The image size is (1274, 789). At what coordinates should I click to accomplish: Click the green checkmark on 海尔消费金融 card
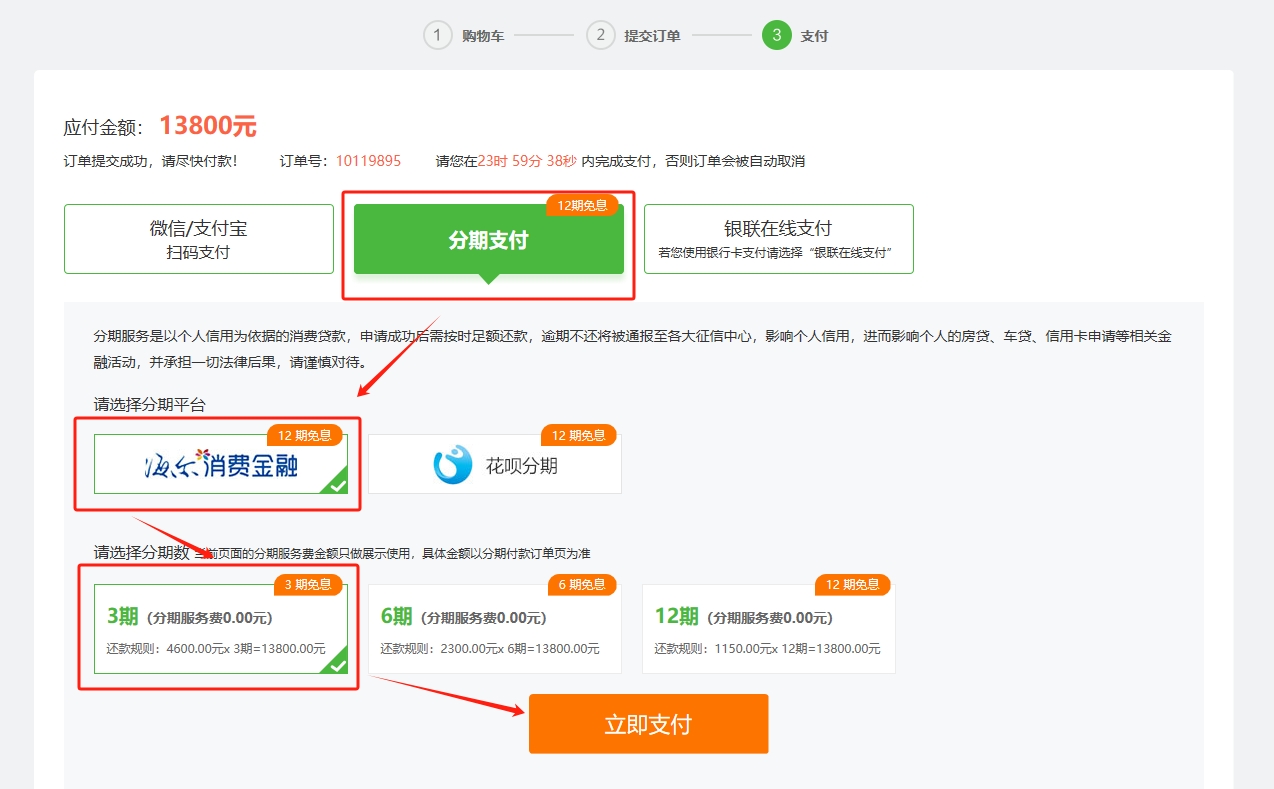[x=338, y=485]
